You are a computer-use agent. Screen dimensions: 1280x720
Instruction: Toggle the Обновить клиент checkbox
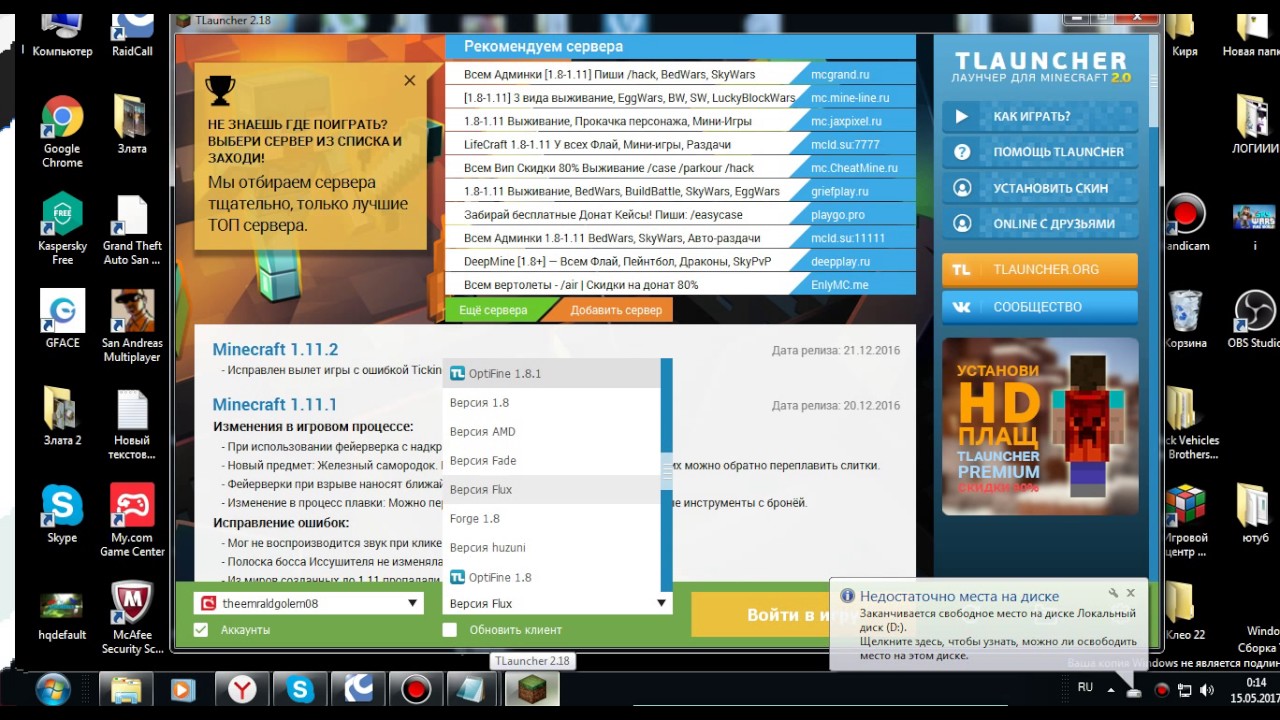tap(449, 630)
